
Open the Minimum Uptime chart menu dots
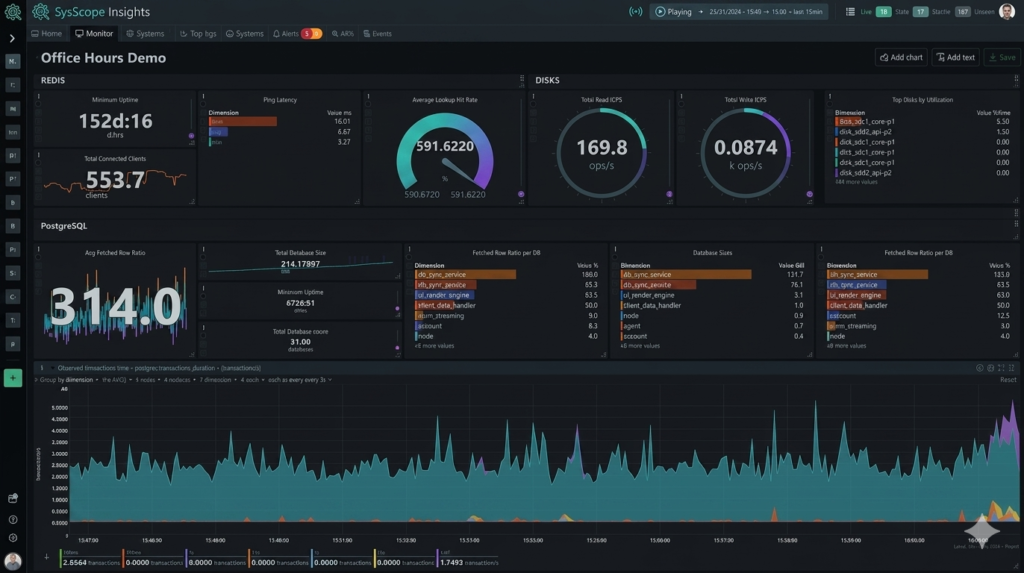coord(39,97)
